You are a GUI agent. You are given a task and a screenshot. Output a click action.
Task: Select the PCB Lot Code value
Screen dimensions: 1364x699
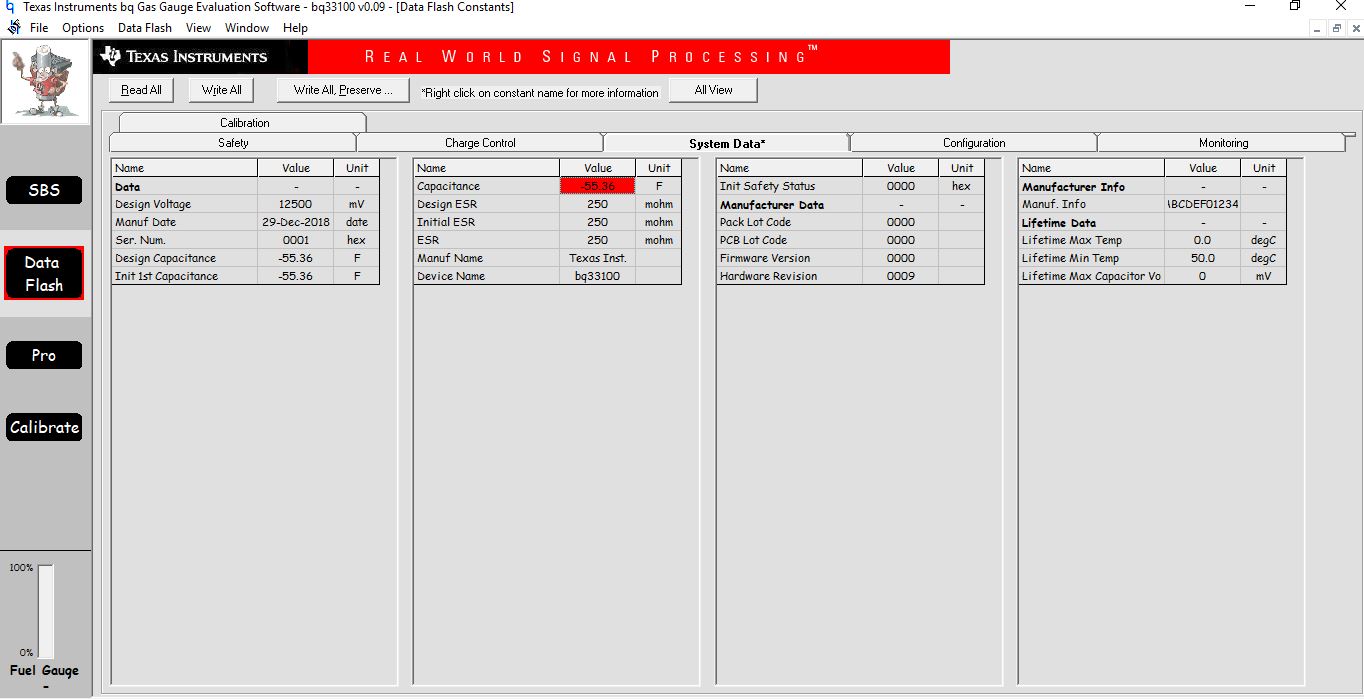click(x=900, y=240)
